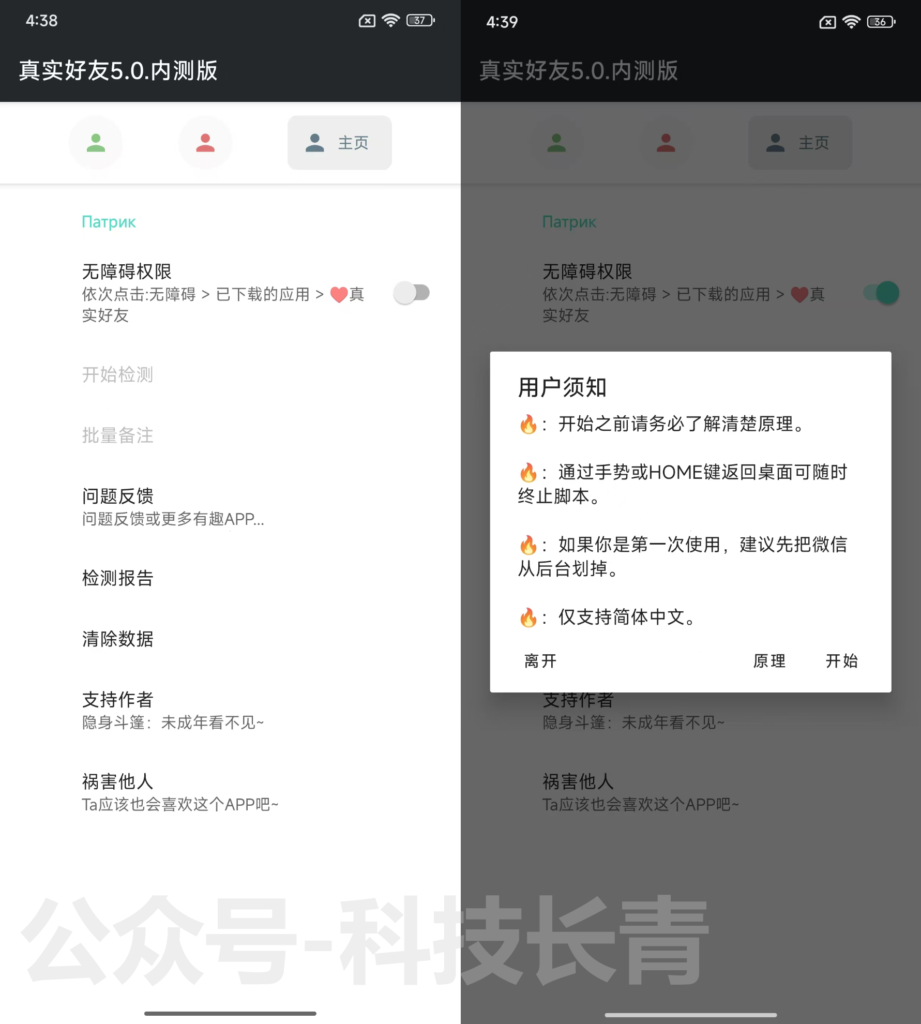Open 检测报告 in left screen
The width and height of the screenshot is (921, 1024).
[x=230, y=578]
